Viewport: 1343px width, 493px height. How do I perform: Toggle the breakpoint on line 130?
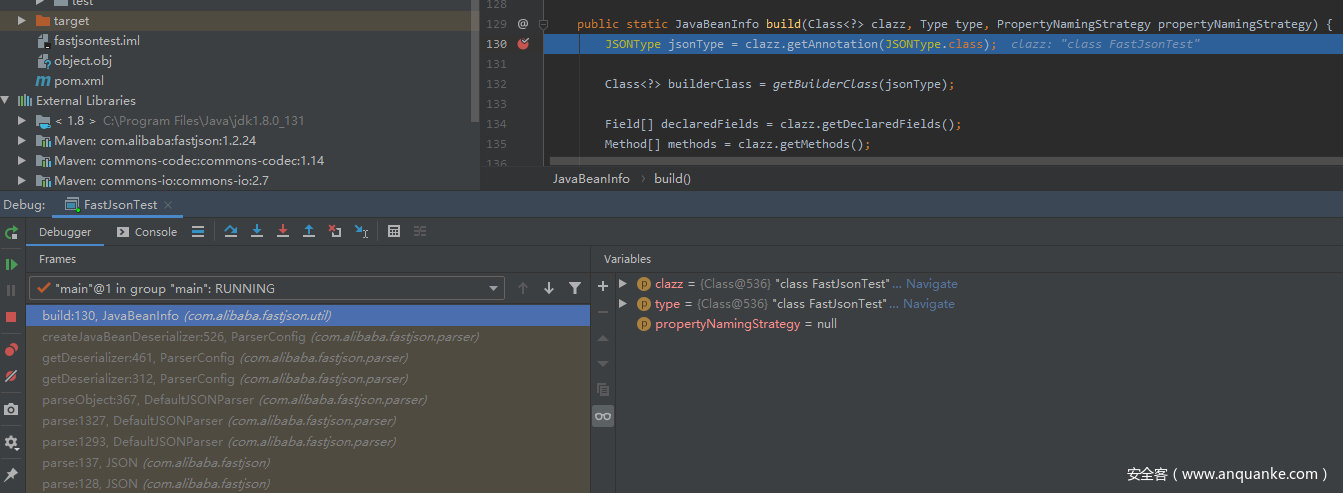pyautogui.click(x=523, y=44)
